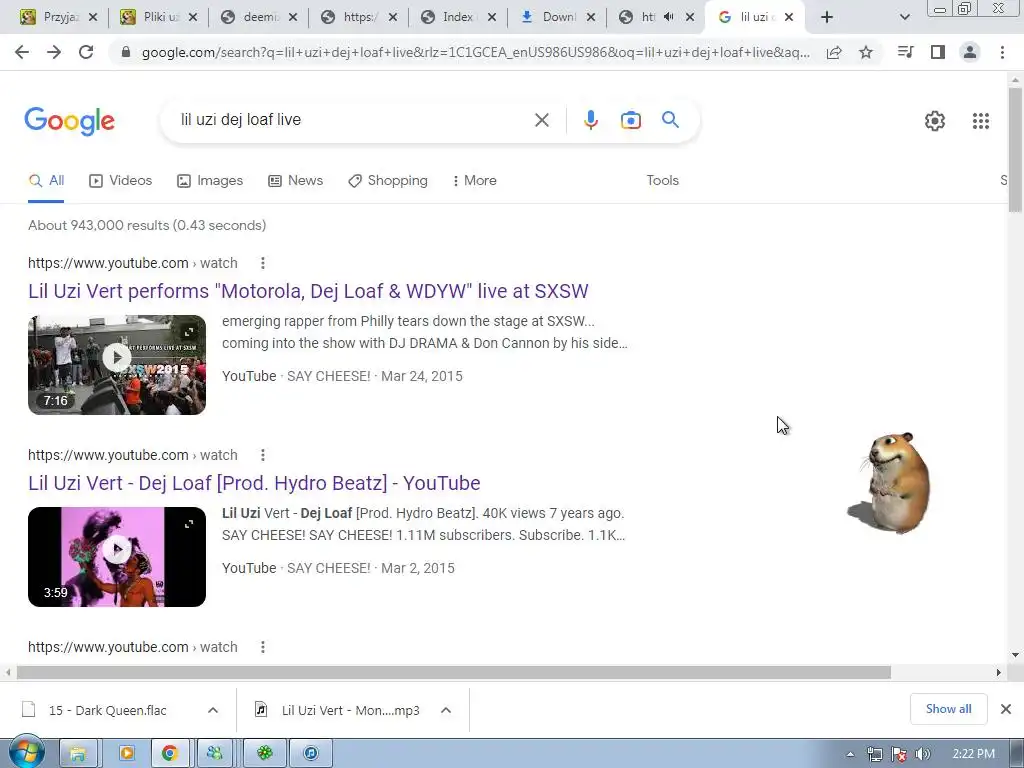Screen dimensions: 1024x768
Task: Click the Google logo
Action: tap(69, 121)
